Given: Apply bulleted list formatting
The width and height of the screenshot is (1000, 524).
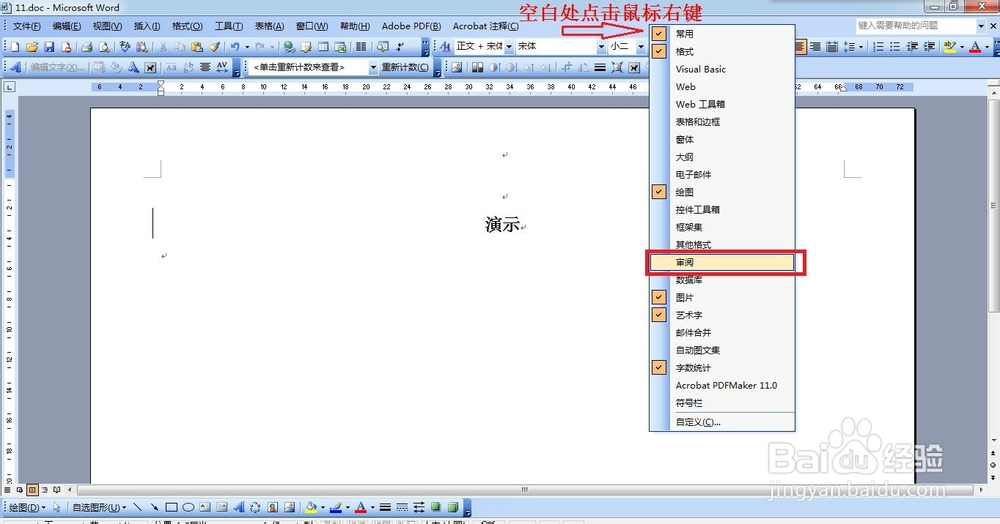Looking at the screenshot, I should (895, 47).
